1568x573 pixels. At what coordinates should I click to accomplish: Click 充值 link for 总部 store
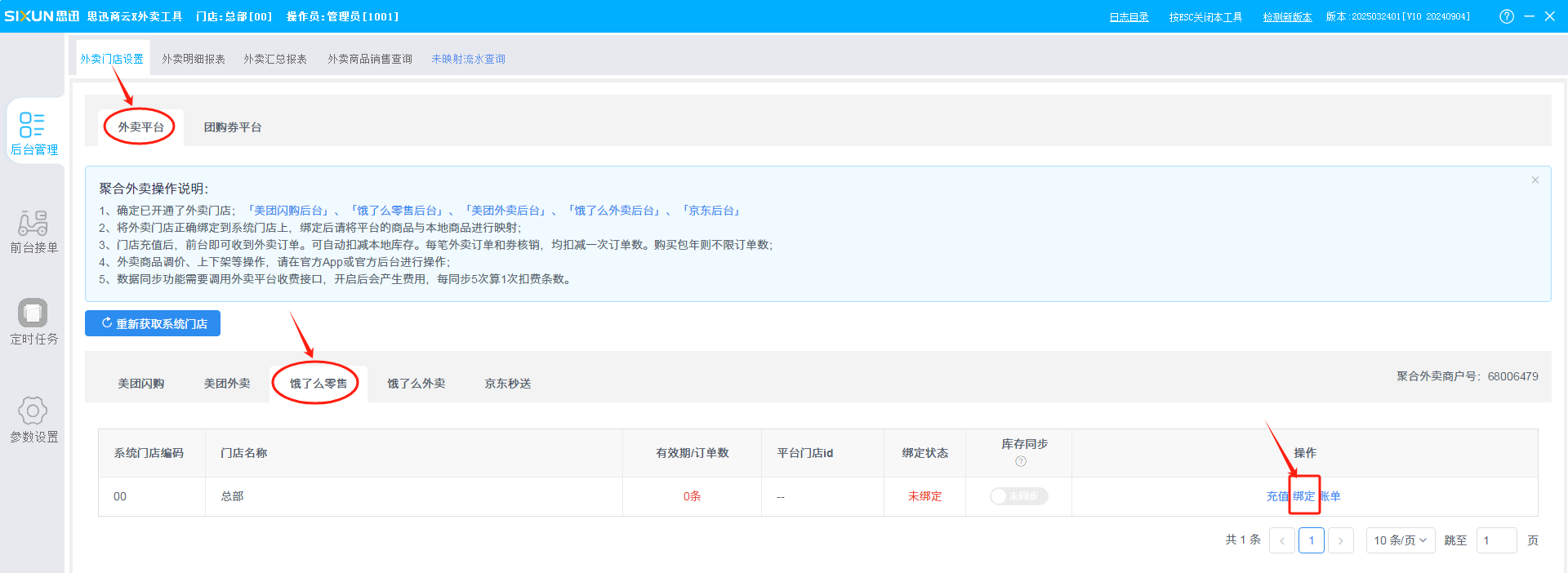pos(1277,496)
